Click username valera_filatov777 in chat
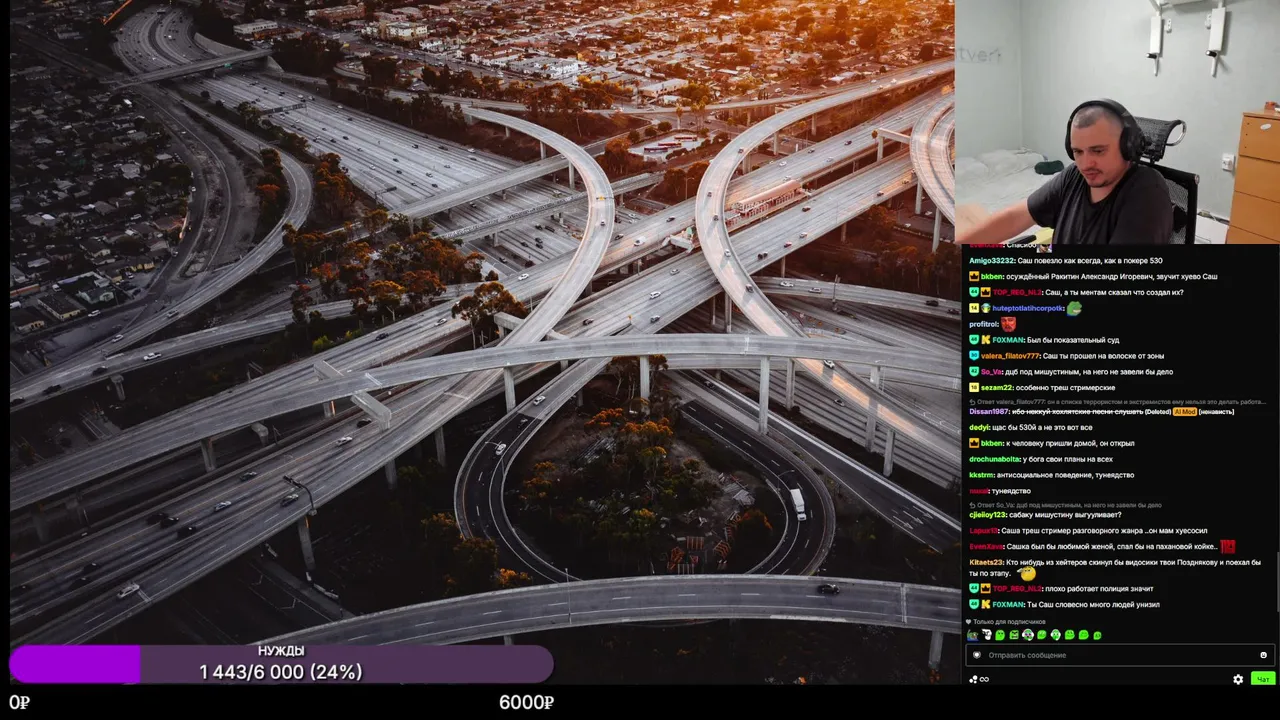This screenshot has height=720, width=1280. tap(1011, 356)
